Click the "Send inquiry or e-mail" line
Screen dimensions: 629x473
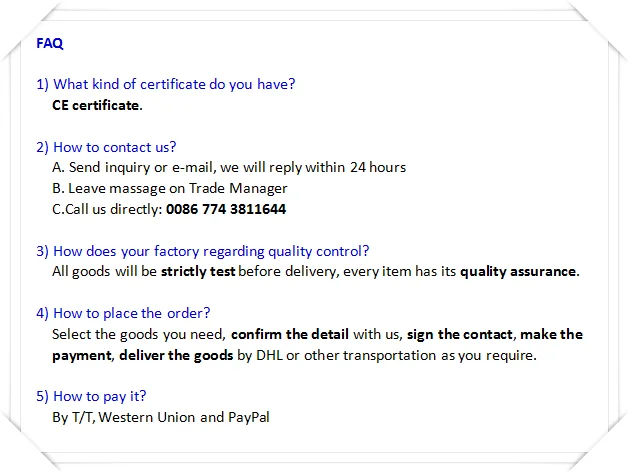click(132, 168)
